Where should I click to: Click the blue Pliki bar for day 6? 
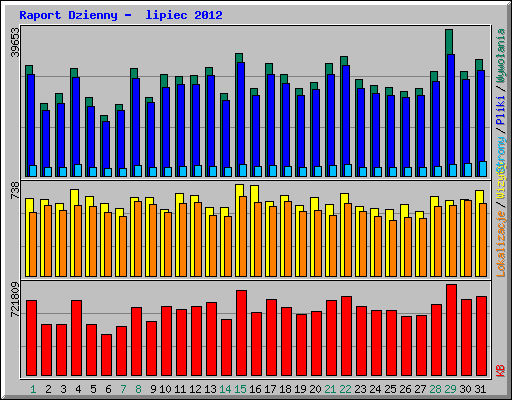106,145
